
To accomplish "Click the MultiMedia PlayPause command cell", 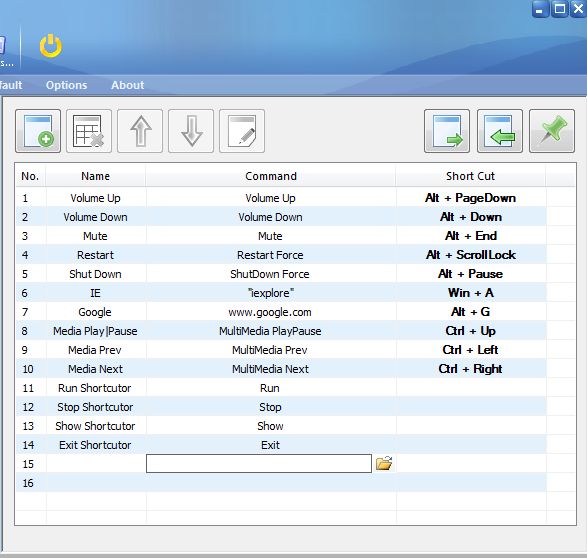I will [271, 331].
